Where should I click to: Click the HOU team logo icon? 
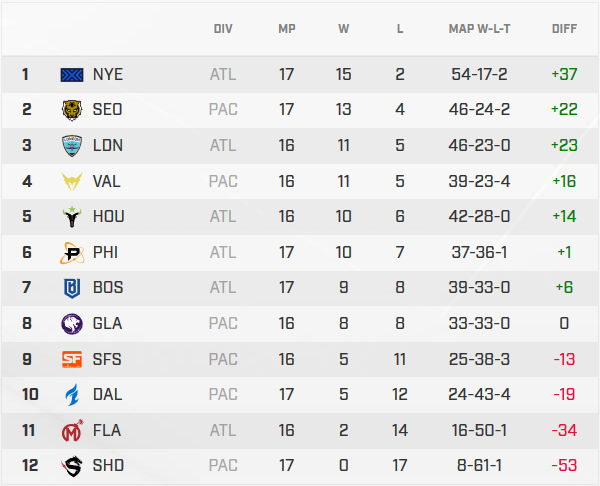click(x=73, y=216)
